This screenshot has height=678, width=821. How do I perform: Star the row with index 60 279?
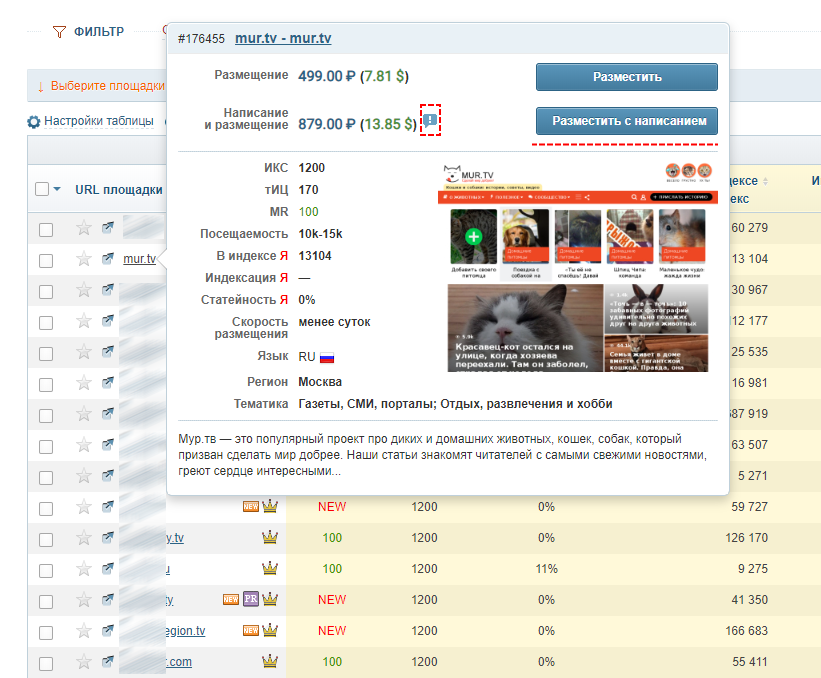84,228
